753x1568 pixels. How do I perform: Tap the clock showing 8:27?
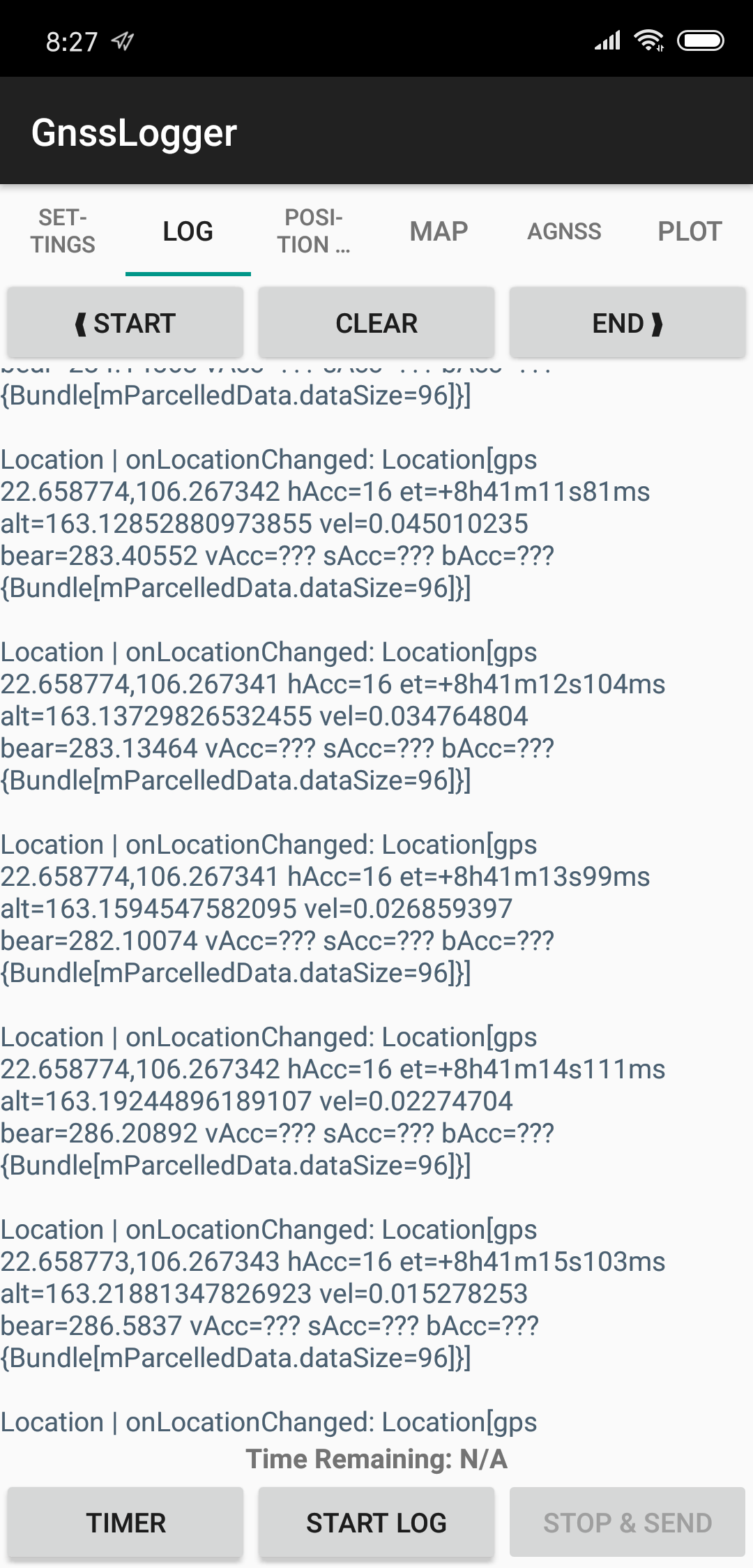click(x=72, y=42)
